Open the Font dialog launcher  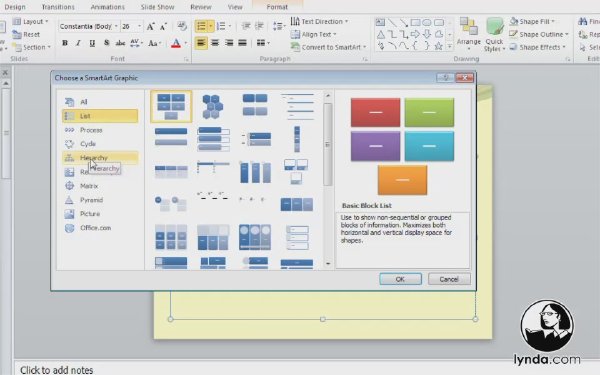[186, 59]
